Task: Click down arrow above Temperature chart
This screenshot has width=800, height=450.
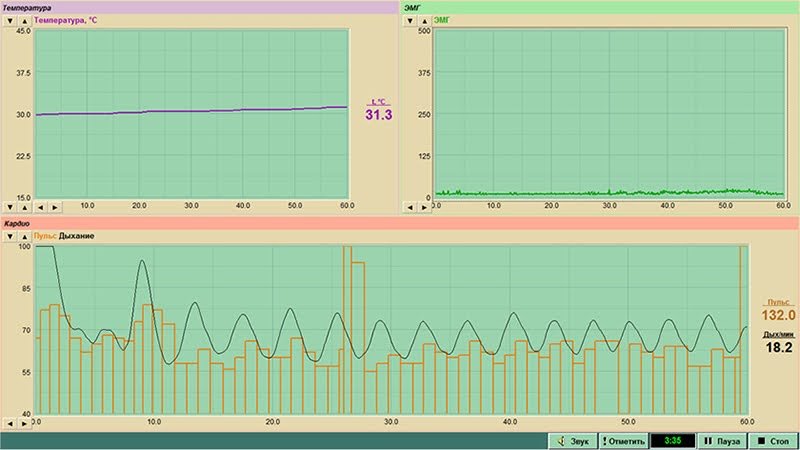Action: 10,21
